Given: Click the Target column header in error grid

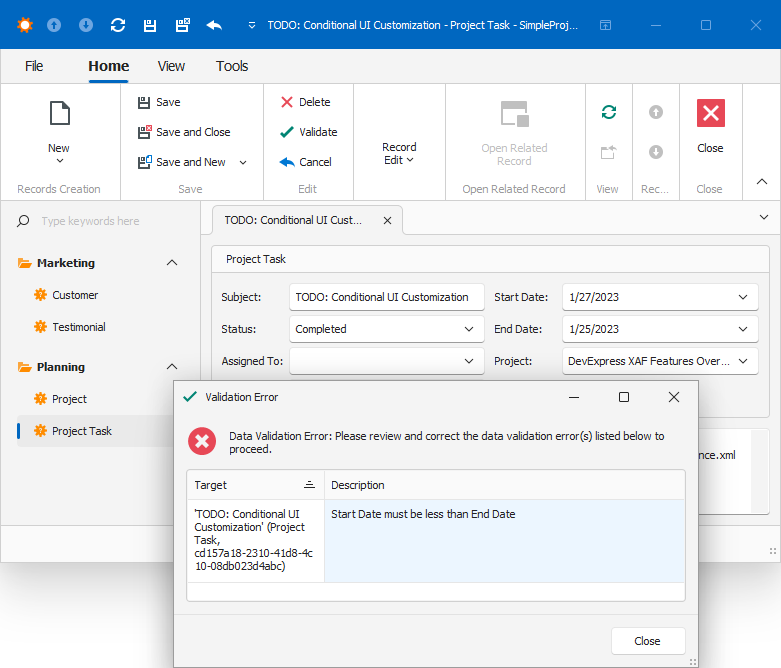Looking at the screenshot, I should pyautogui.click(x=256, y=485).
